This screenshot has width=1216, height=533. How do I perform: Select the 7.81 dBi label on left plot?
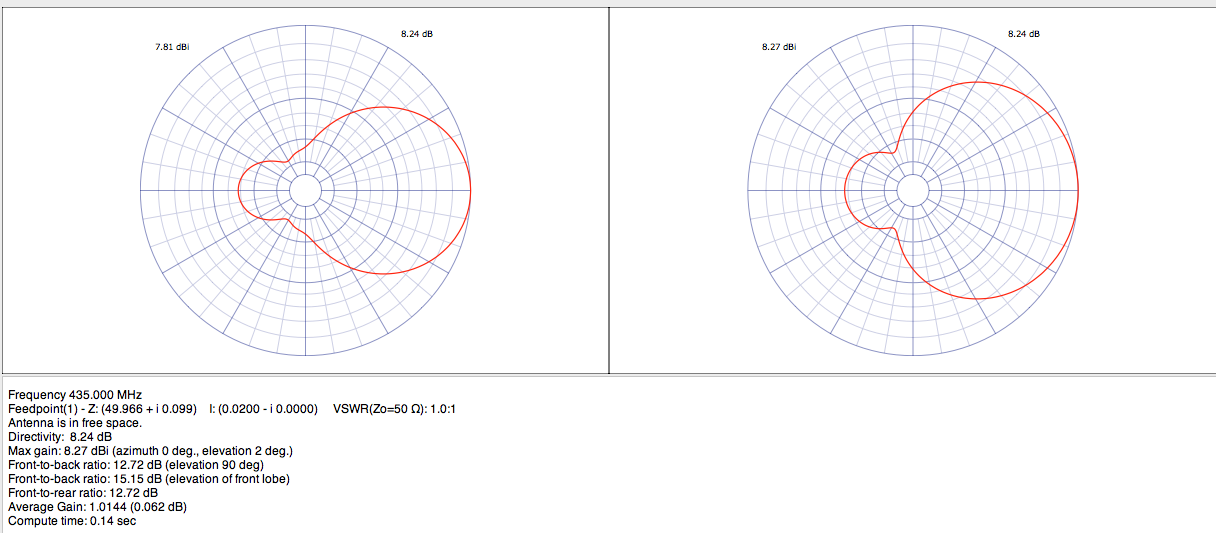(x=172, y=47)
